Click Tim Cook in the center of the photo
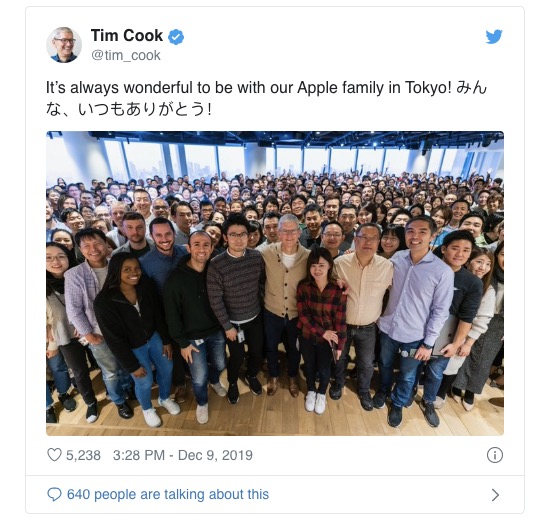Image resolution: width=535 pixels, height=523 pixels. [x=285, y=300]
